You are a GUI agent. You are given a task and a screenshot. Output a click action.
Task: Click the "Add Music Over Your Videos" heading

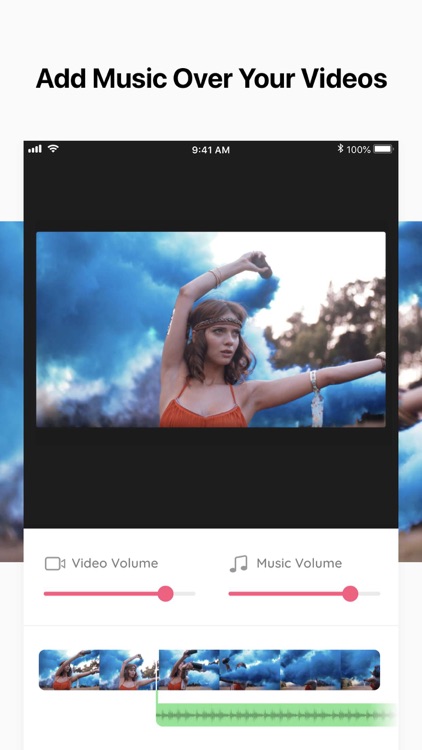211,78
